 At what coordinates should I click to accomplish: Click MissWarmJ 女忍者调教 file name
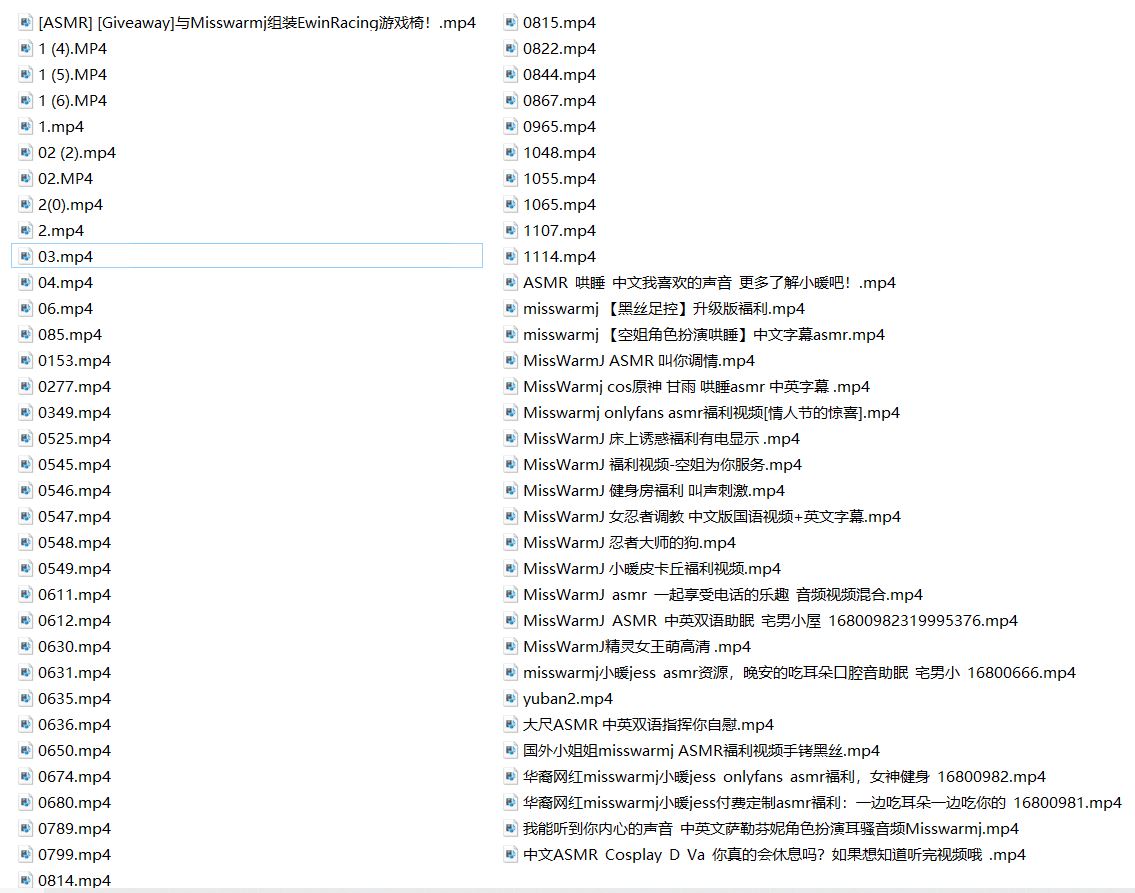[x=712, y=517]
